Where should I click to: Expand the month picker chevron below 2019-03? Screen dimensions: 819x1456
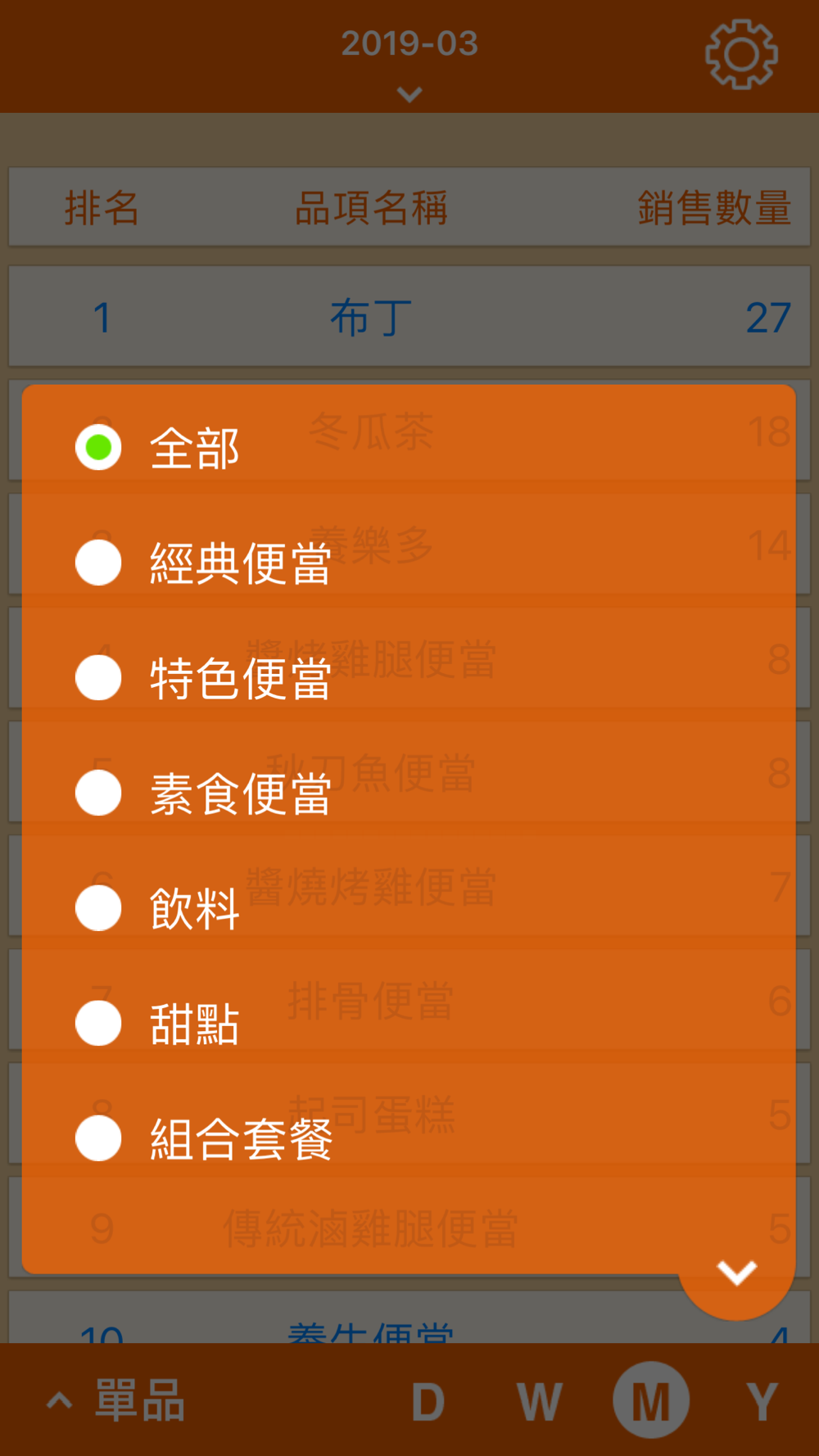pyautogui.click(x=409, y=94)
